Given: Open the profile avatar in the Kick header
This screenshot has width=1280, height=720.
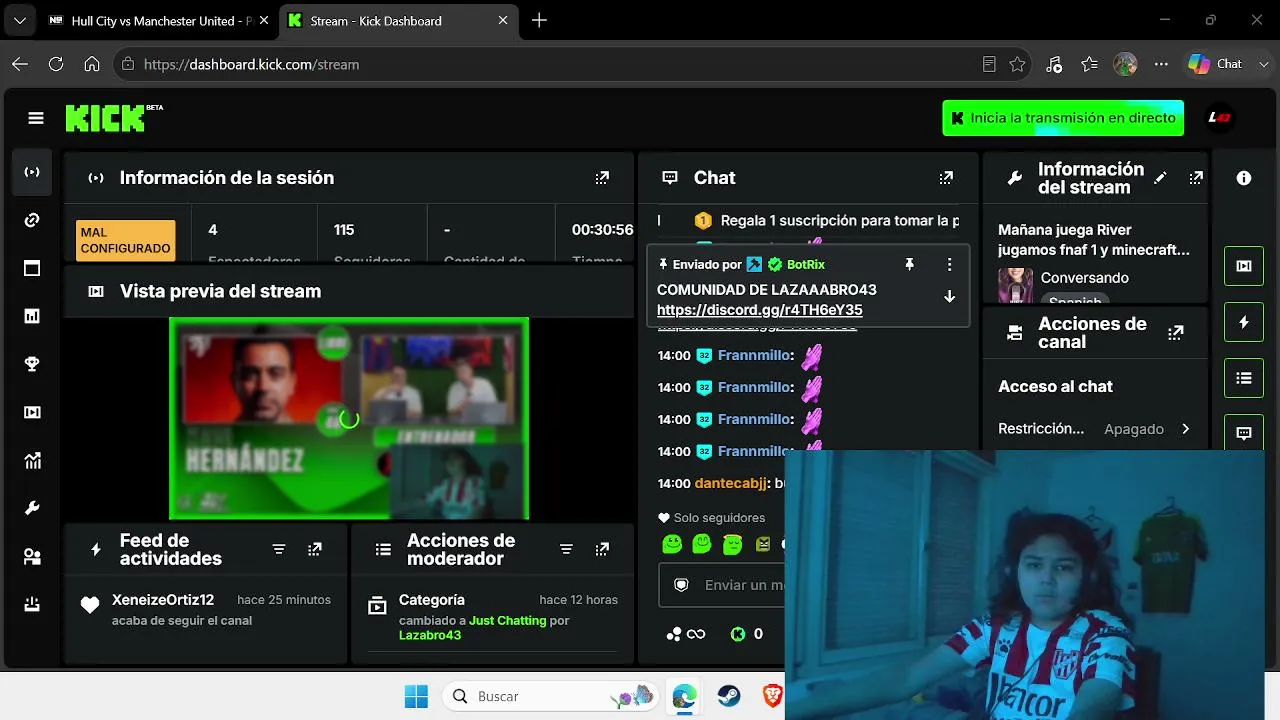Looking at the screenshot, I should click(1219, 118).
